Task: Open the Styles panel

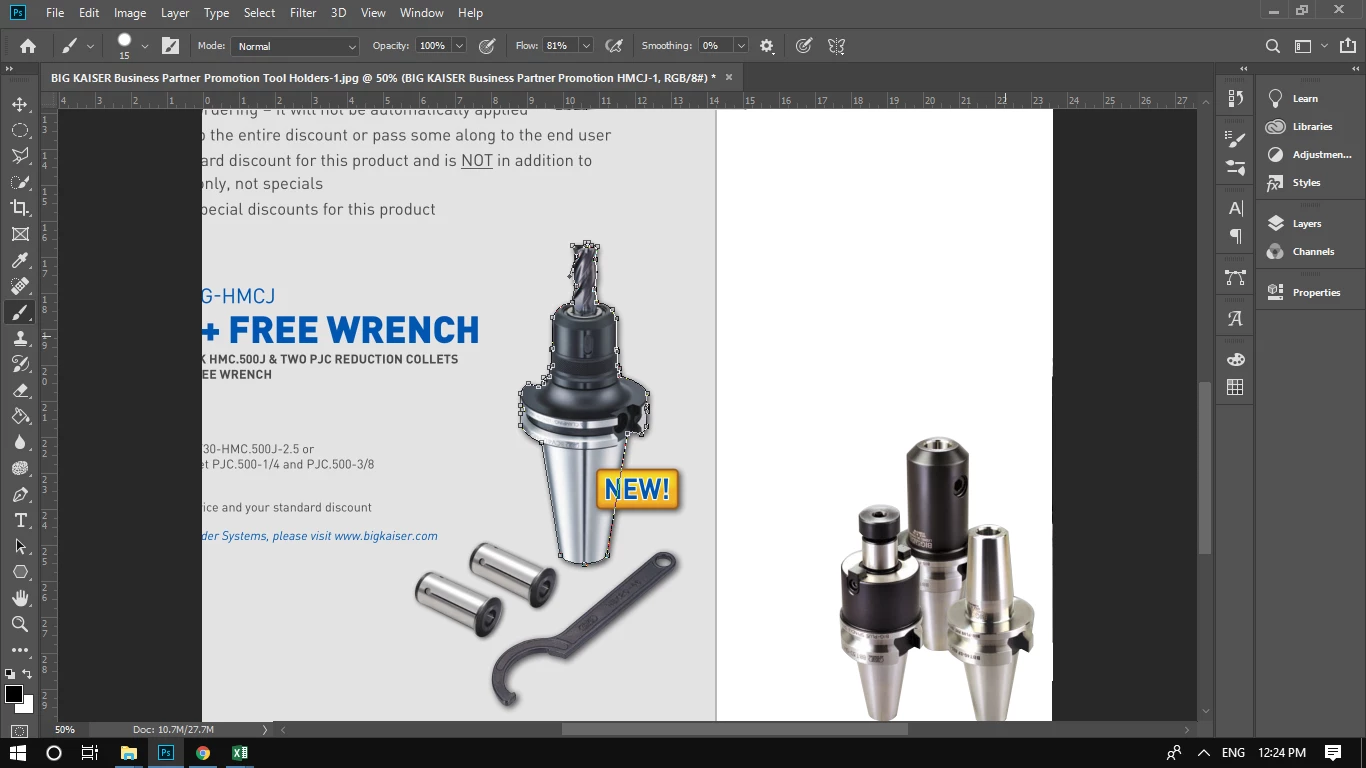Action: 1306,183
